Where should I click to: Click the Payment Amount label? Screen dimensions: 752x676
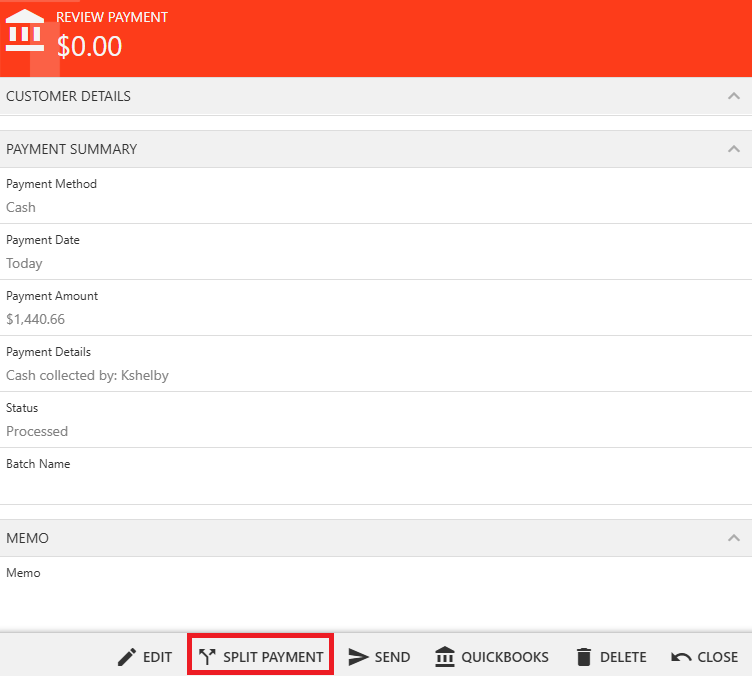(52, 296)
